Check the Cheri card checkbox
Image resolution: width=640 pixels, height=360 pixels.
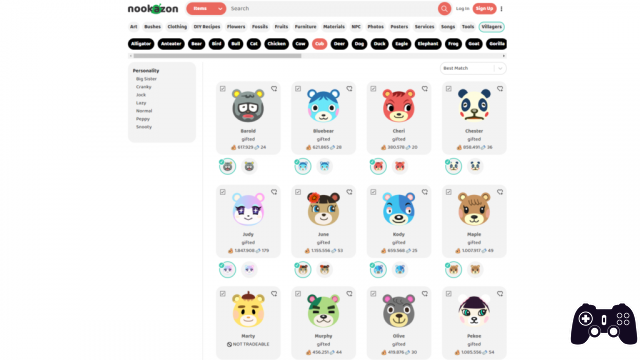373,89
